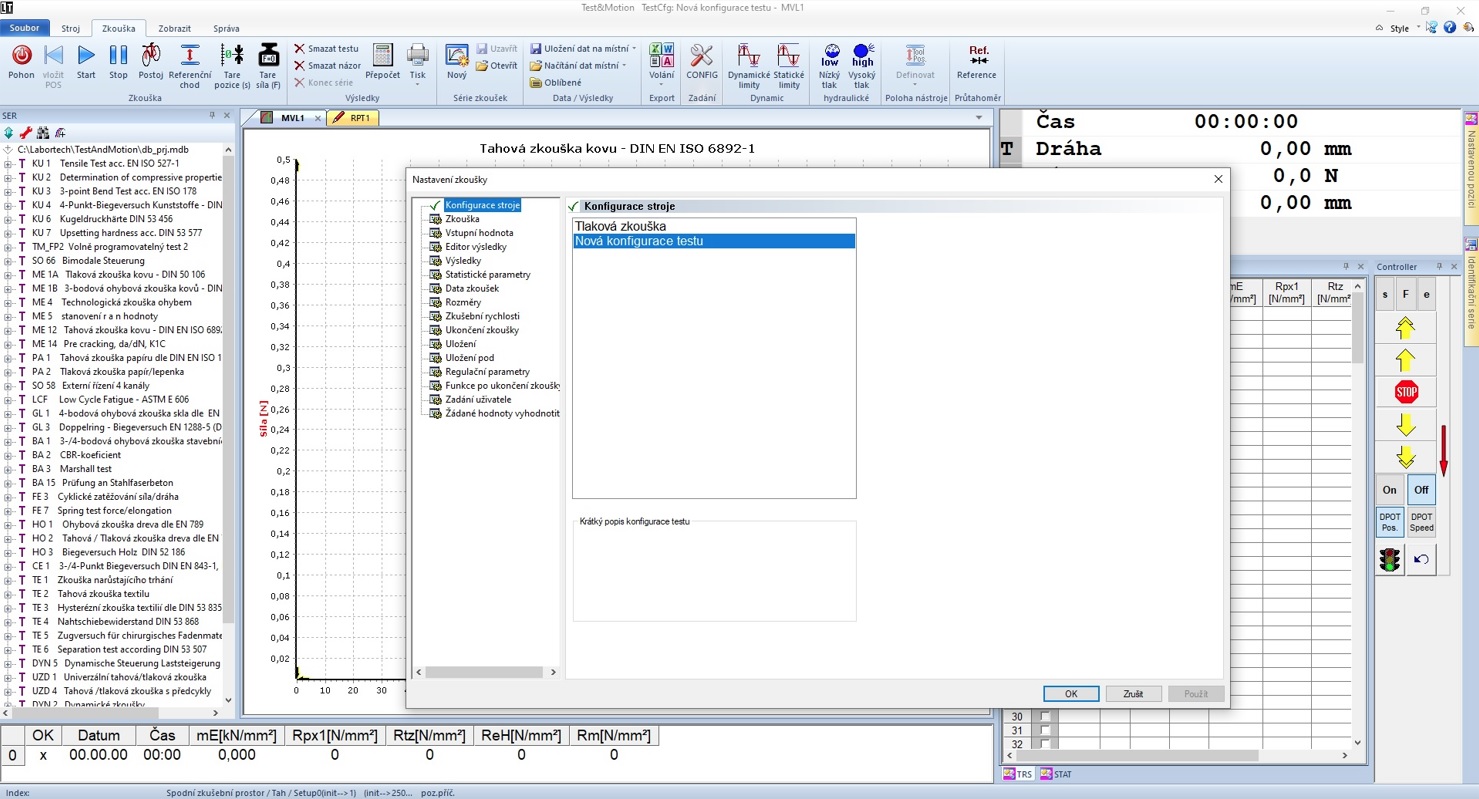Open Statické limity

tap(789, 56)
